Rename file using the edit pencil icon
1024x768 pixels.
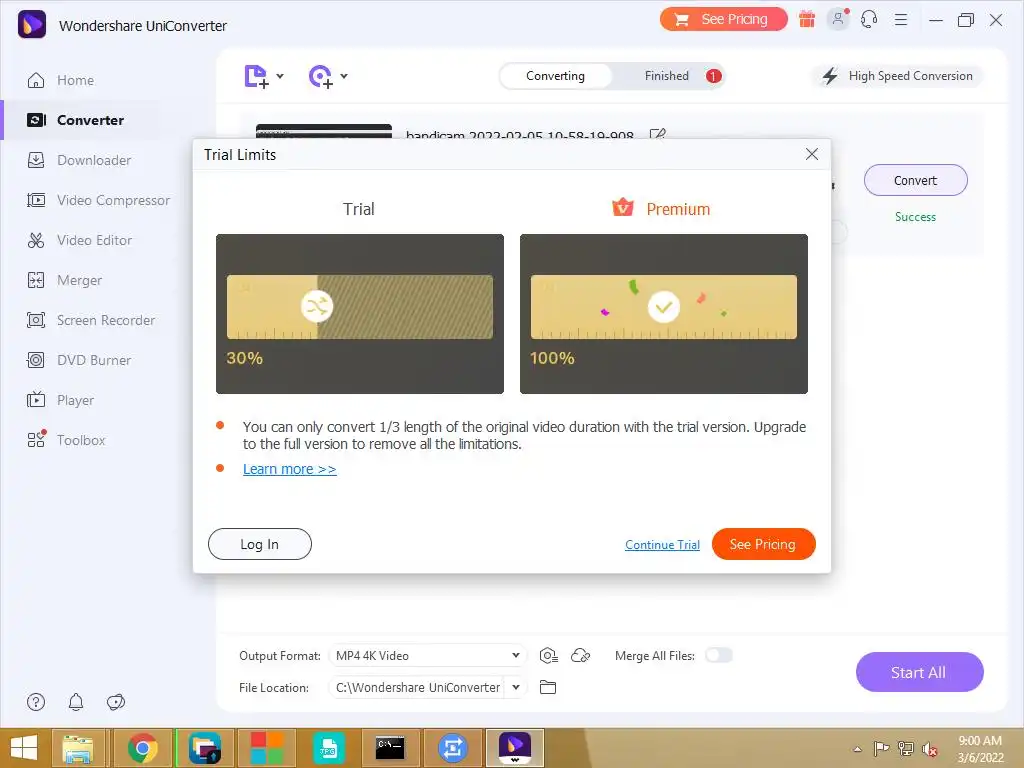coord(658,133)
